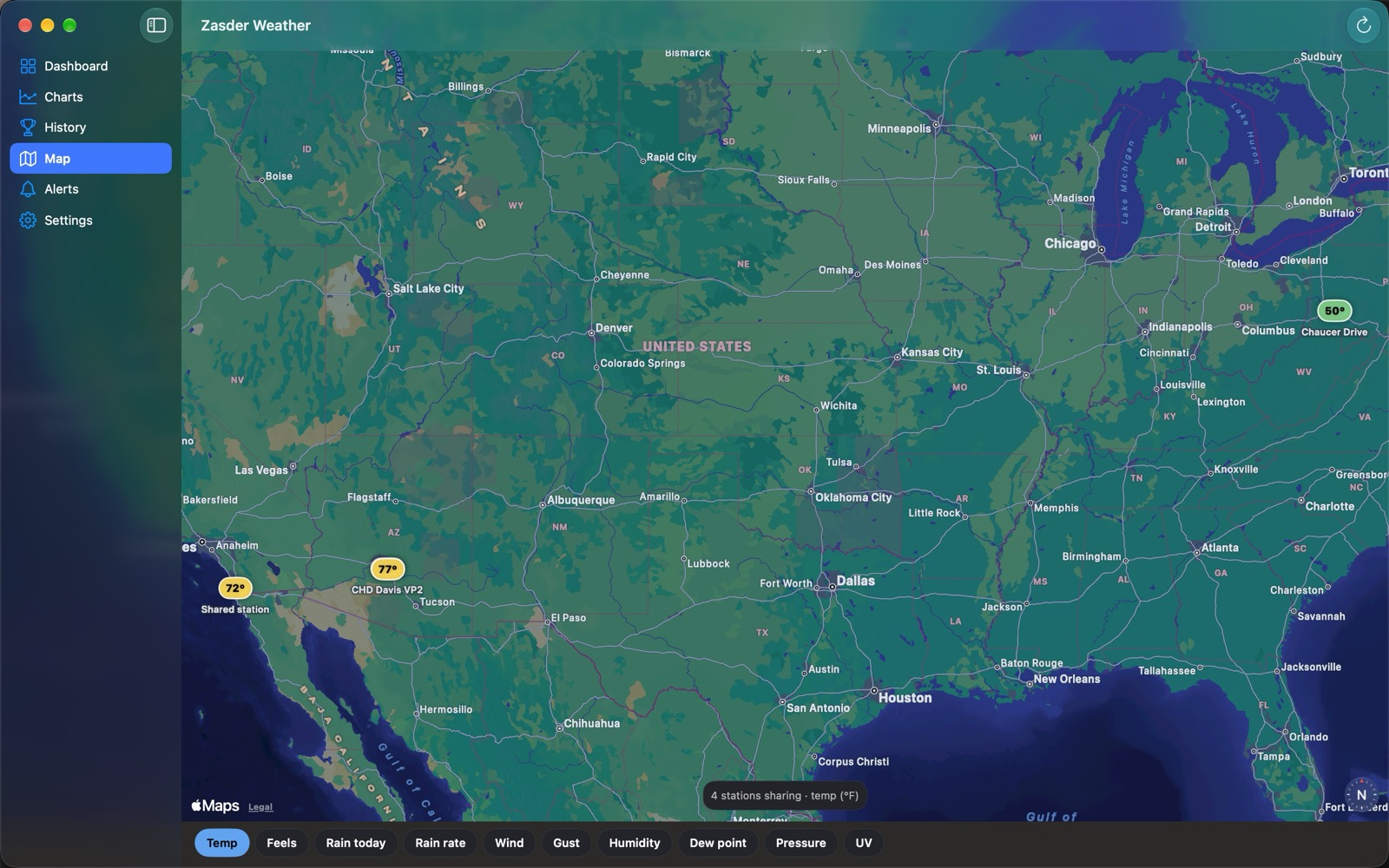Click the Minneapolis city label
Viewport: 1389px width, 868px height.
899,128
